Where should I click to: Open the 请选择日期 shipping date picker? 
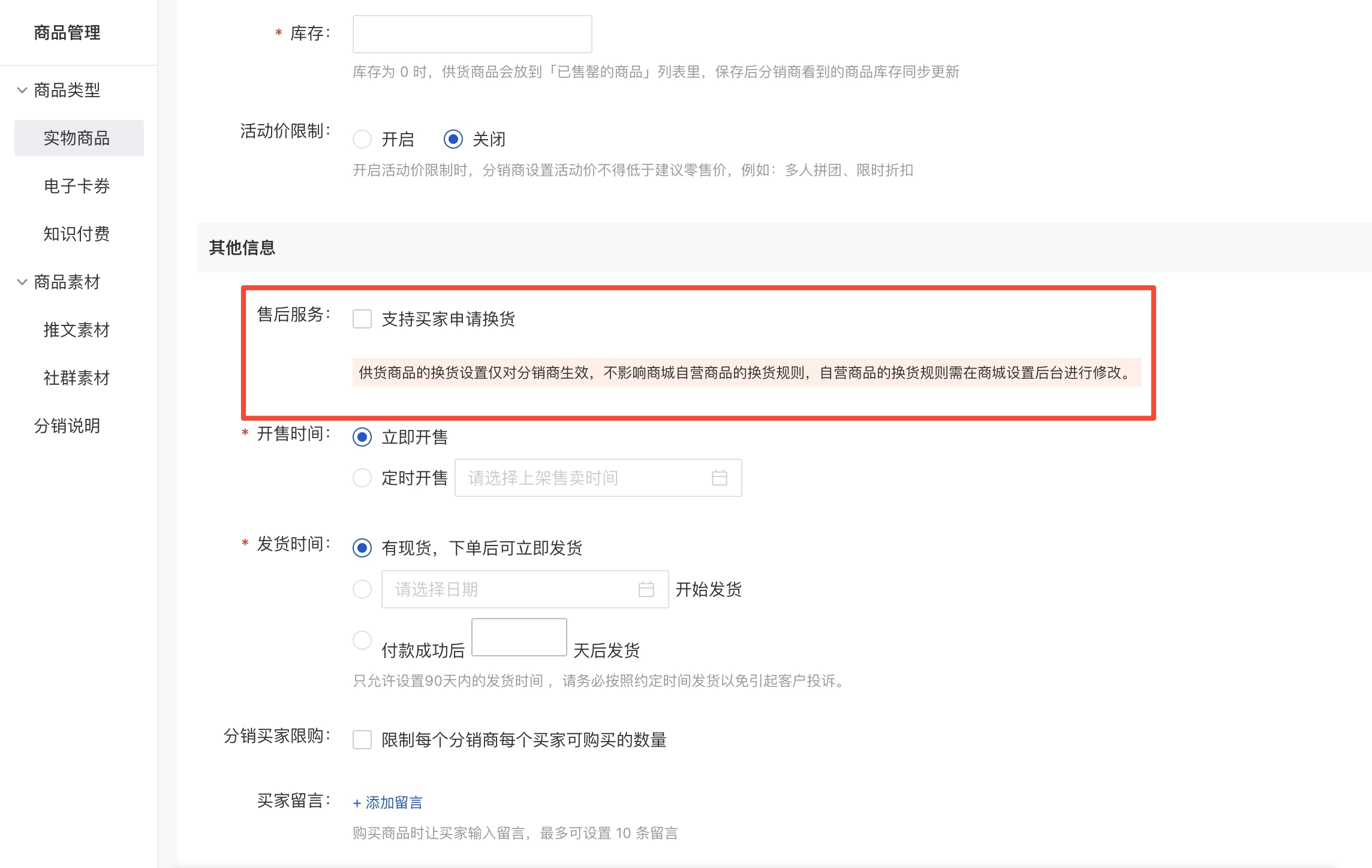[525, 589]
